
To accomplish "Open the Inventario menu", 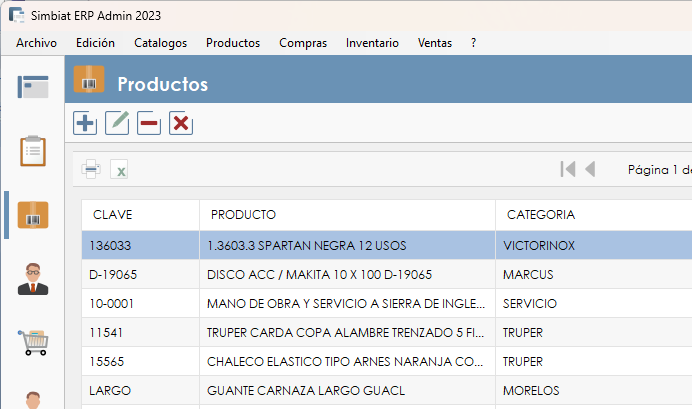I will tap(372, 43).
